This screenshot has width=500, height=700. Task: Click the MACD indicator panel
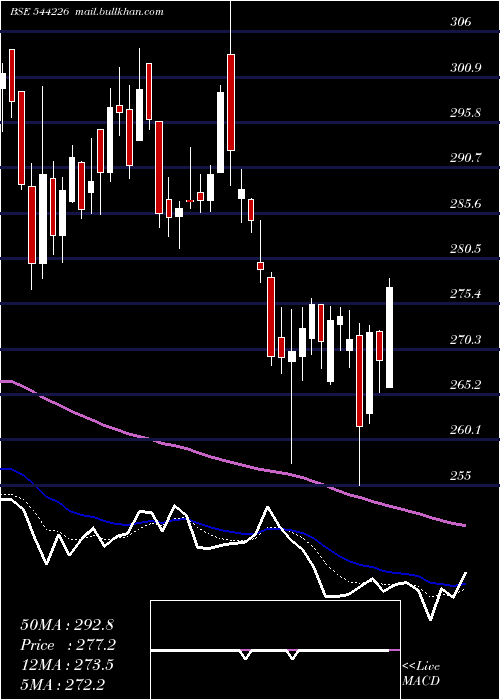(275, 650)
